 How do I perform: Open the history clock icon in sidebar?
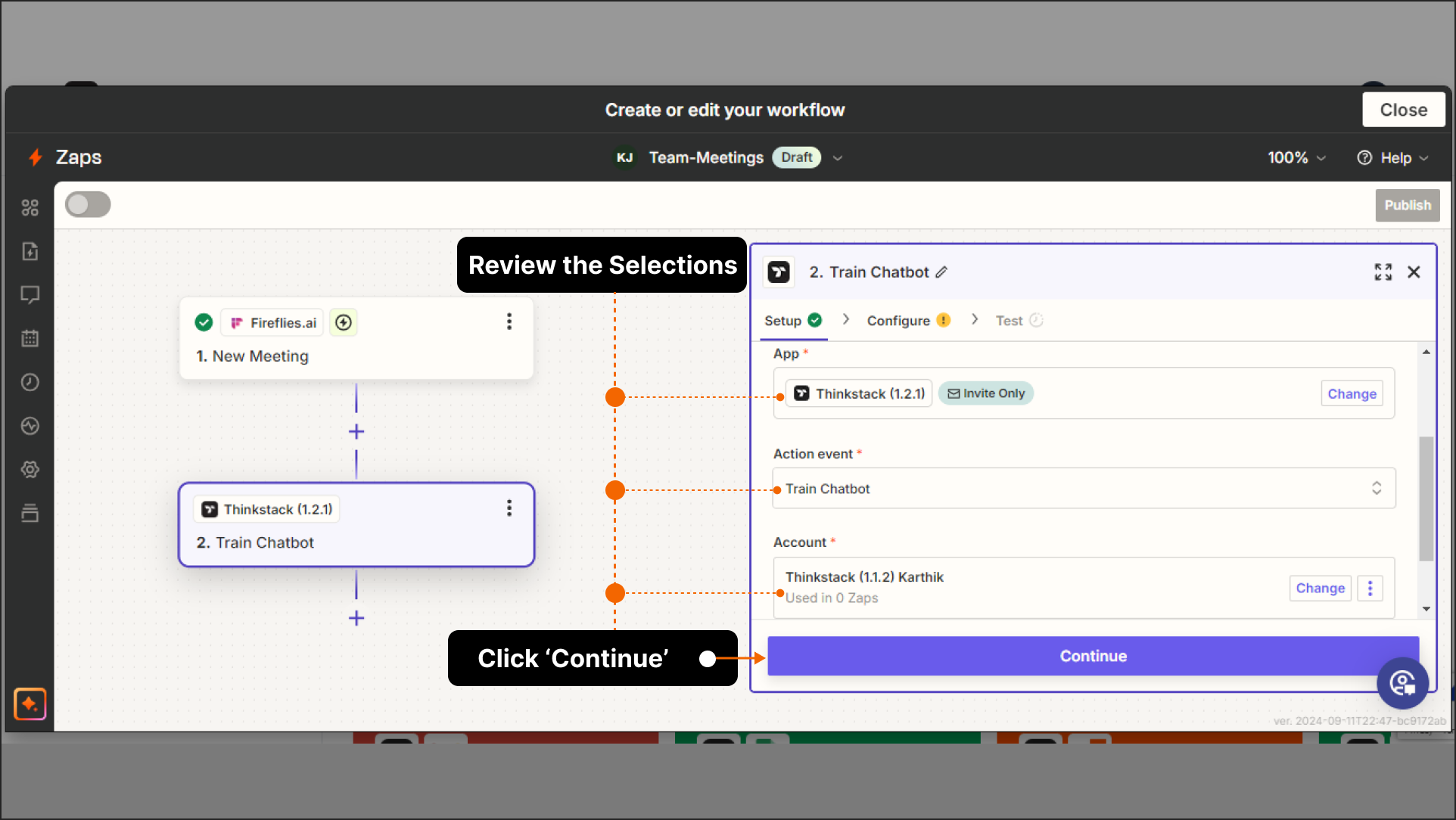(30, 382)
